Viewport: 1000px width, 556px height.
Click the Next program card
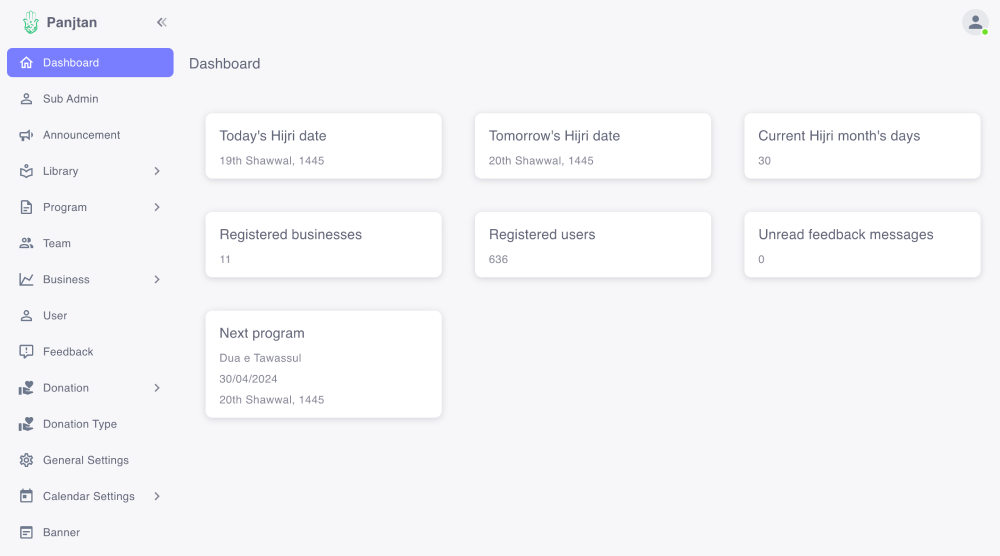pyautogui.click(x=323, y=364)
